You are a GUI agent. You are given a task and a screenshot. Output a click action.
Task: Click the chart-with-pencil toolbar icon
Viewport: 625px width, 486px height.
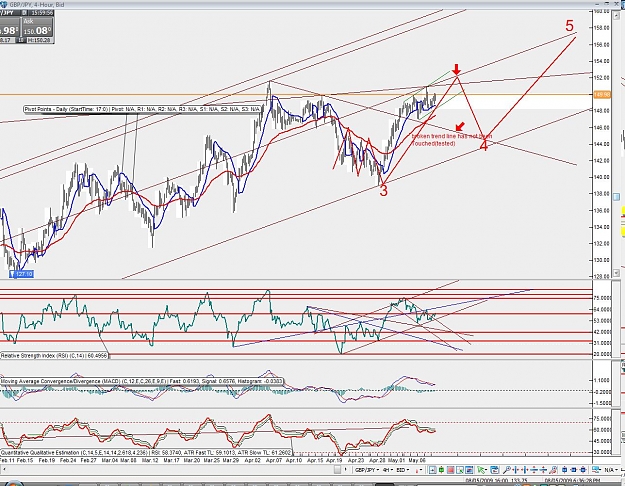click(x=460, y=470)
